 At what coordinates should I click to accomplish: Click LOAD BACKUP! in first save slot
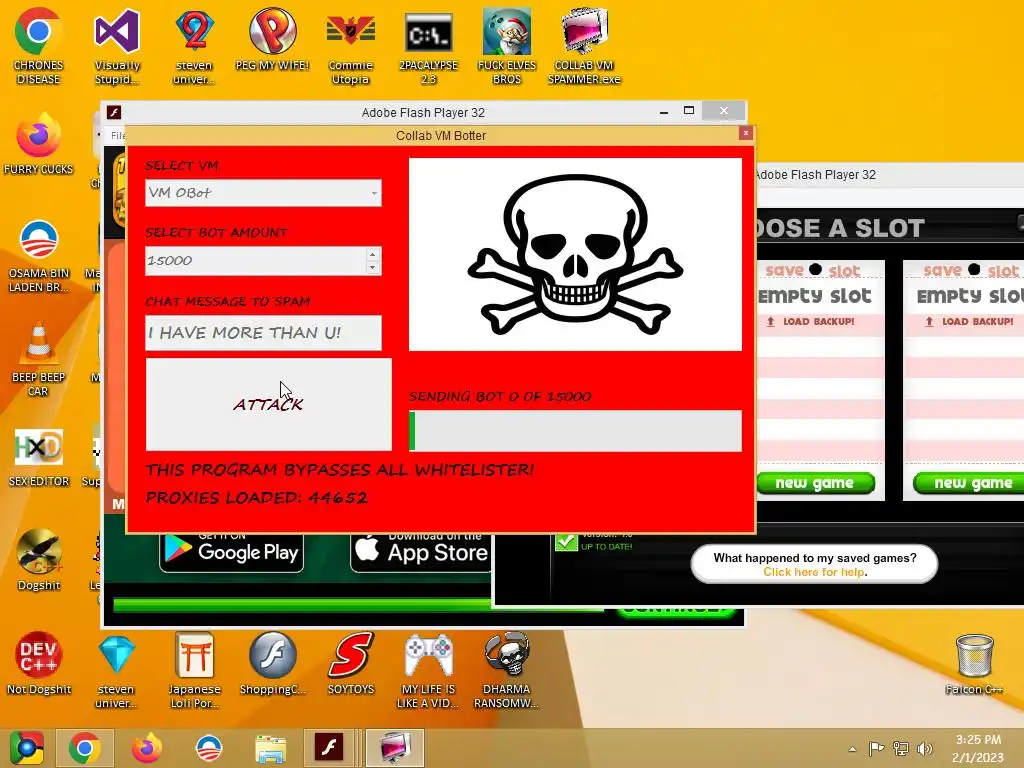pos(811,321)
